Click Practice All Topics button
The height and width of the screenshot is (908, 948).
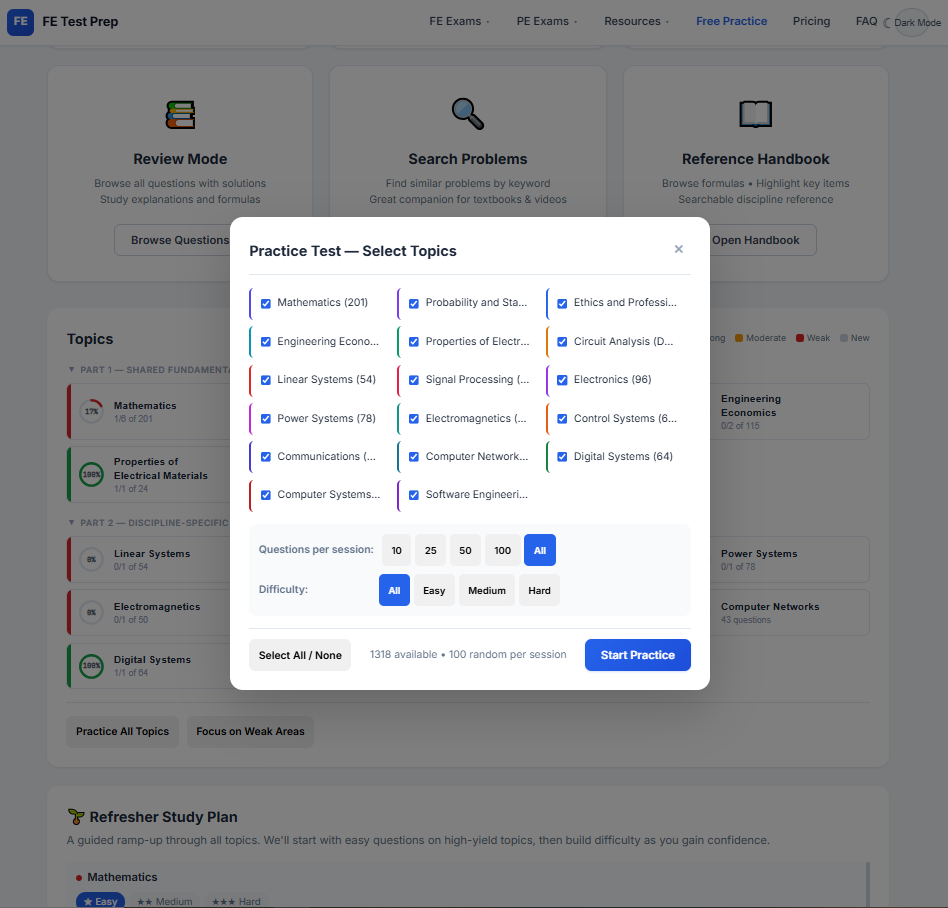(x=123, y=731)
